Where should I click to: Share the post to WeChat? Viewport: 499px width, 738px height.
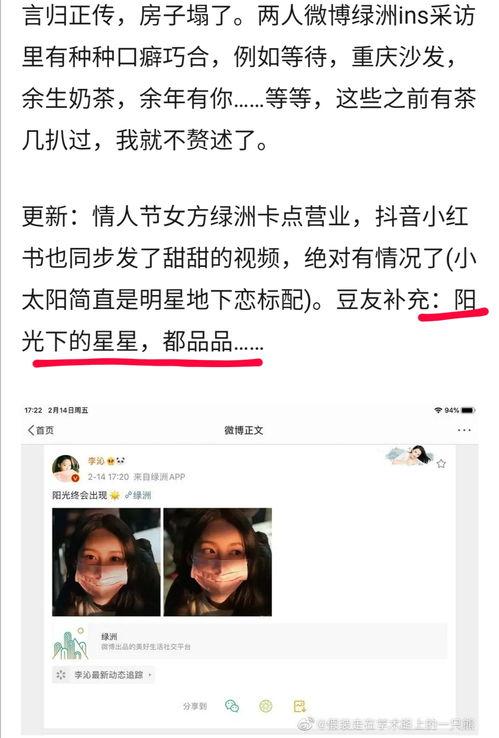pyautogui.click(x=232, y=706)
